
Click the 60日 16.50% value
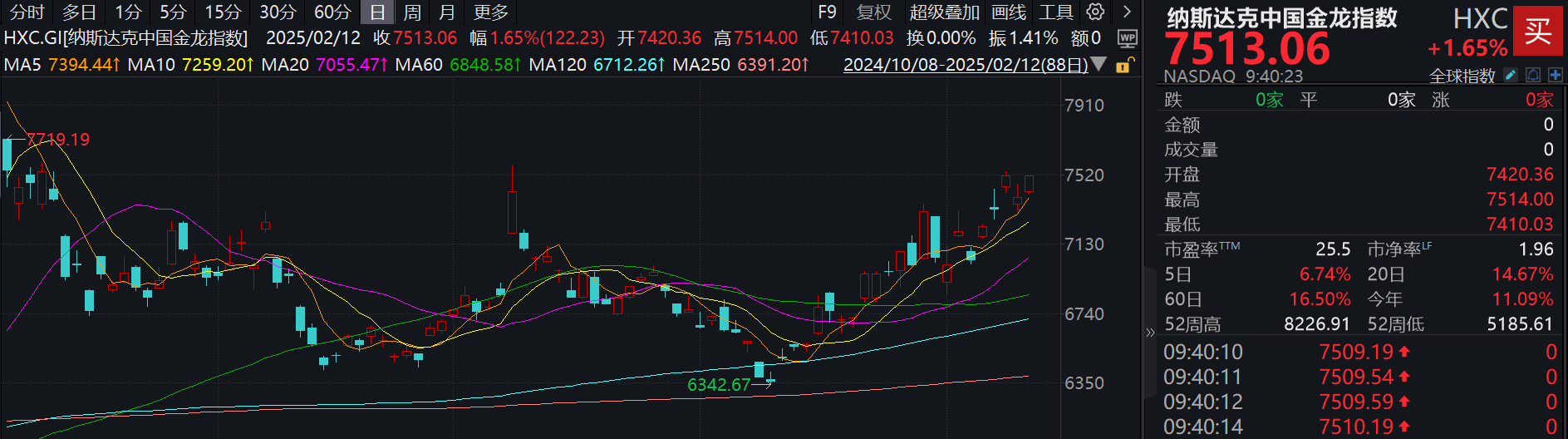tap(1320, 298)
